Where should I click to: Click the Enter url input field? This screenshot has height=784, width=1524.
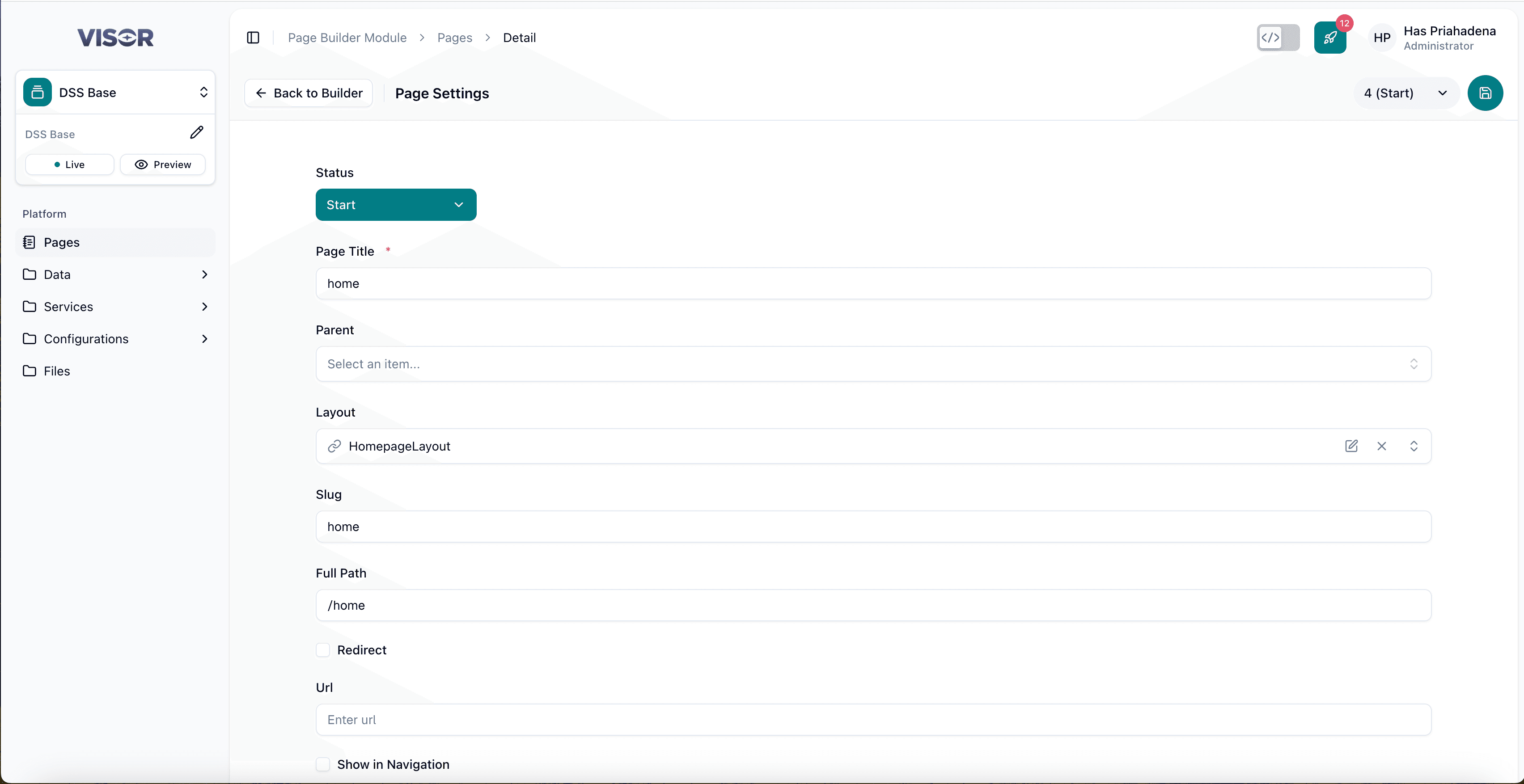click(x=872, y=720)
